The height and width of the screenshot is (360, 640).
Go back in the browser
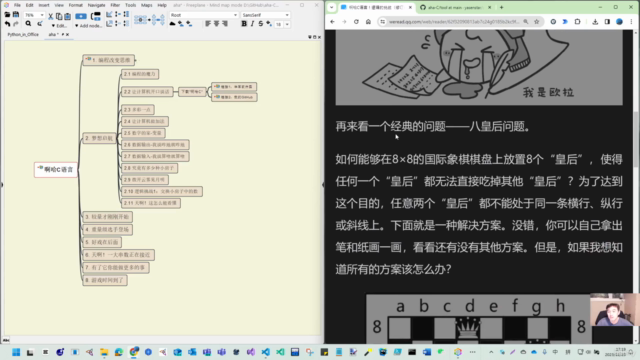(x=332, y=22)
